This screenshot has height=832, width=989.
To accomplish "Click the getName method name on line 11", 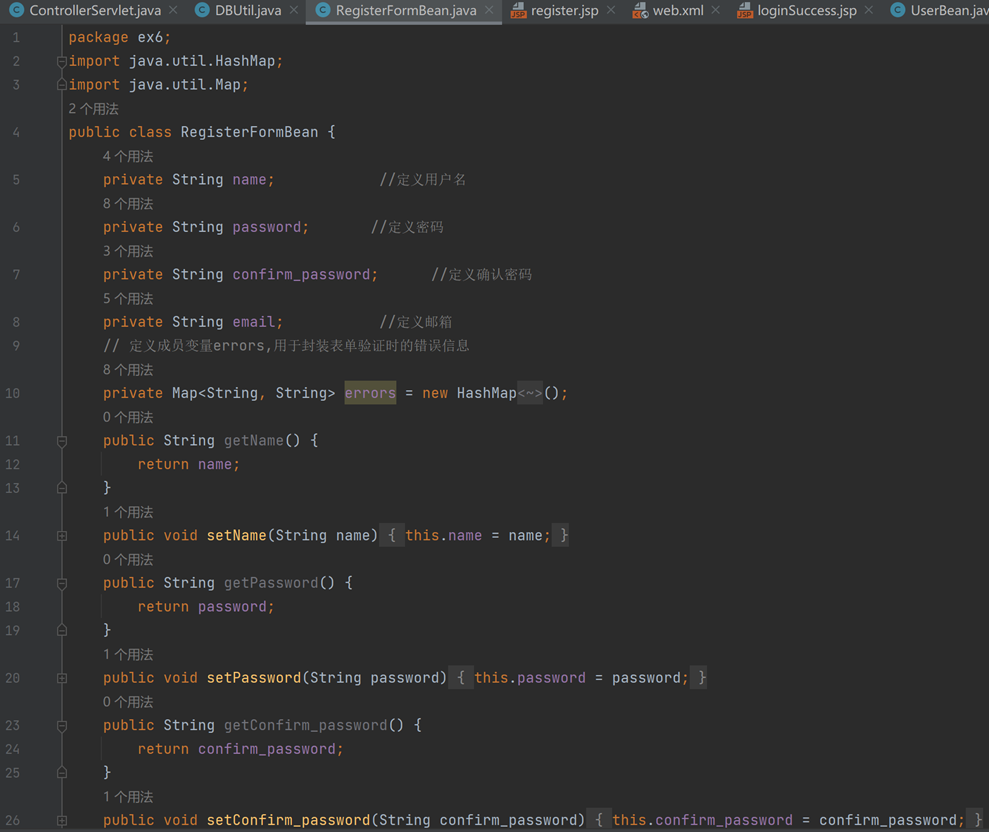I will pos(254,440).
